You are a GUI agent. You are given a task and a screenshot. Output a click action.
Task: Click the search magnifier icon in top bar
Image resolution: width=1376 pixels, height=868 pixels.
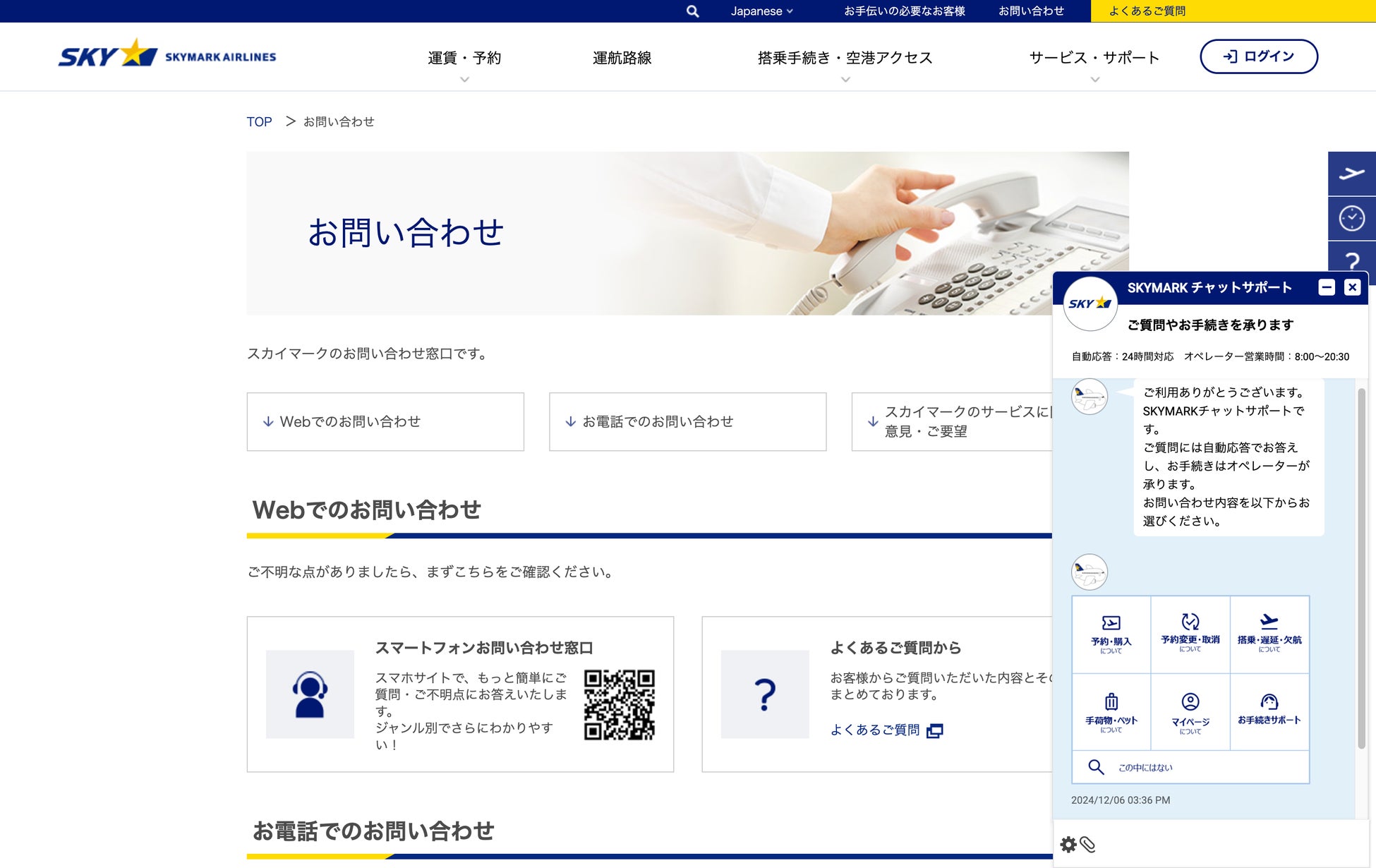point(692,11)
